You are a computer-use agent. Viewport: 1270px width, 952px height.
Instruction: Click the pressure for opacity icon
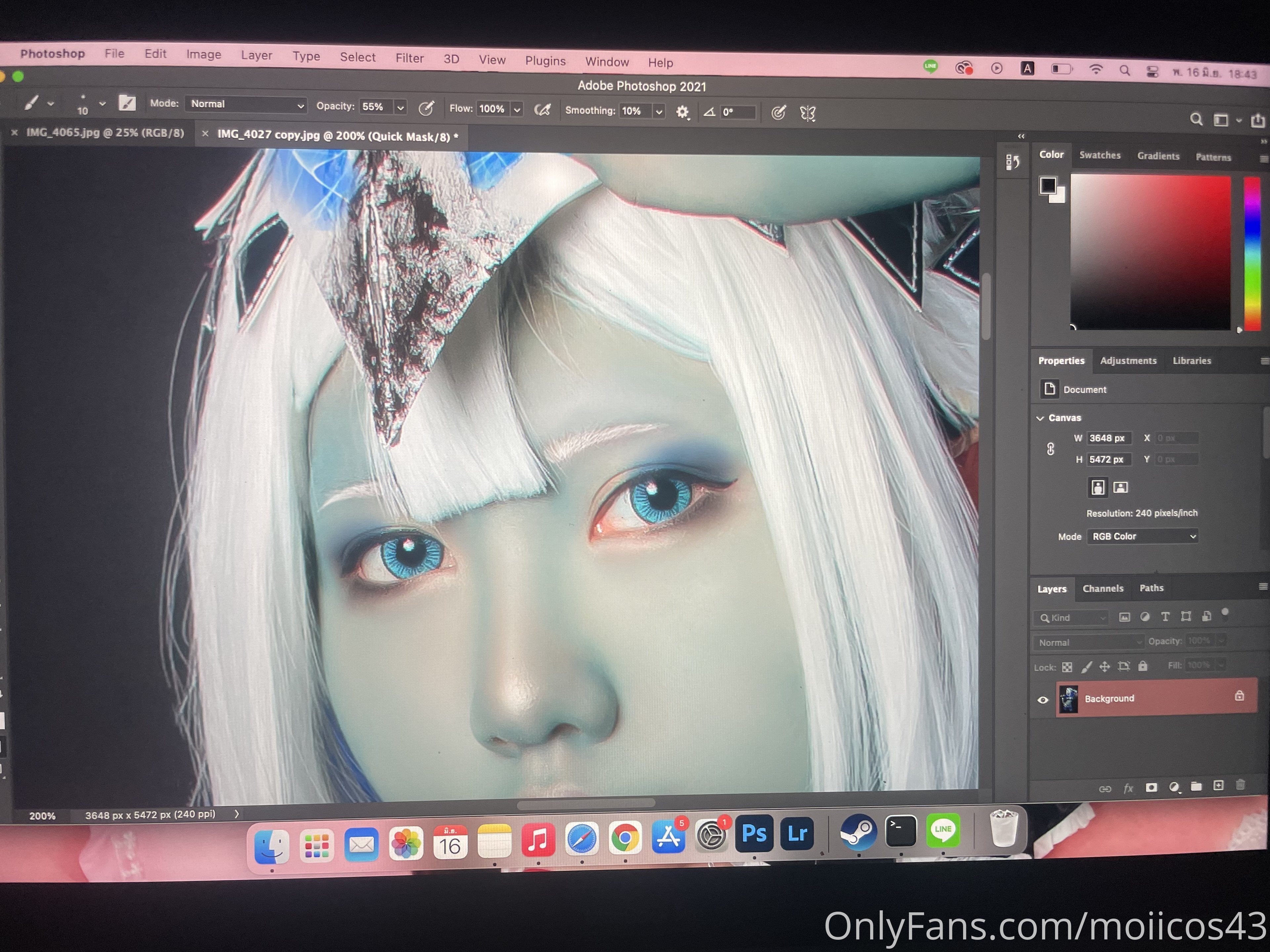pyautogui.click(x=426, y=108)
